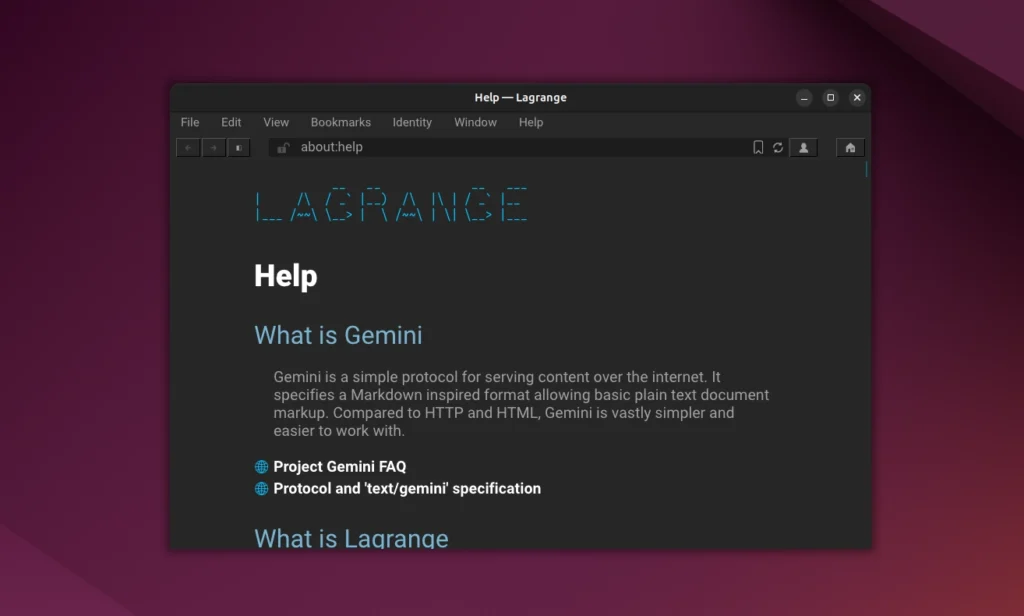Go to the home capsule page
The height and width of the screenshot is (616, 1024).
(x=849, y=147)
